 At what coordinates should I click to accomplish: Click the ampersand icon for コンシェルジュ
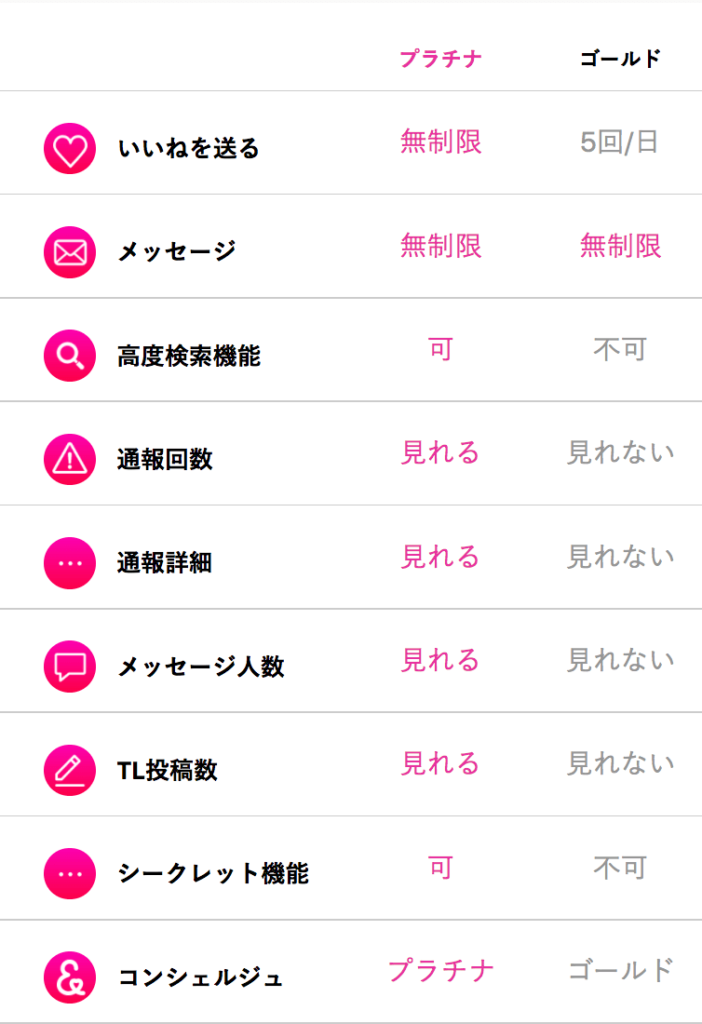[x=70, y=977]
